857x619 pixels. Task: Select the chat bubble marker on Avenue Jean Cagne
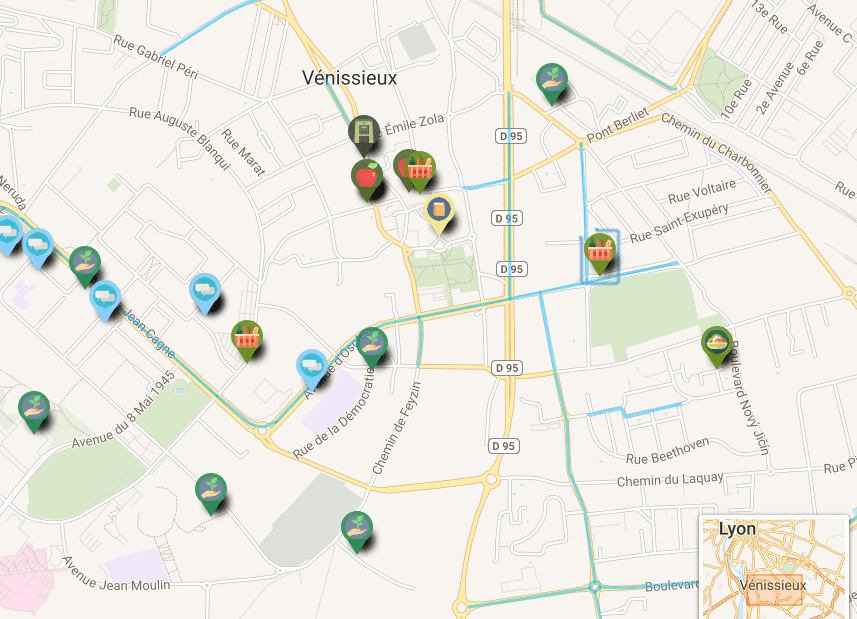pyautogui.click(x=105, y=300)
